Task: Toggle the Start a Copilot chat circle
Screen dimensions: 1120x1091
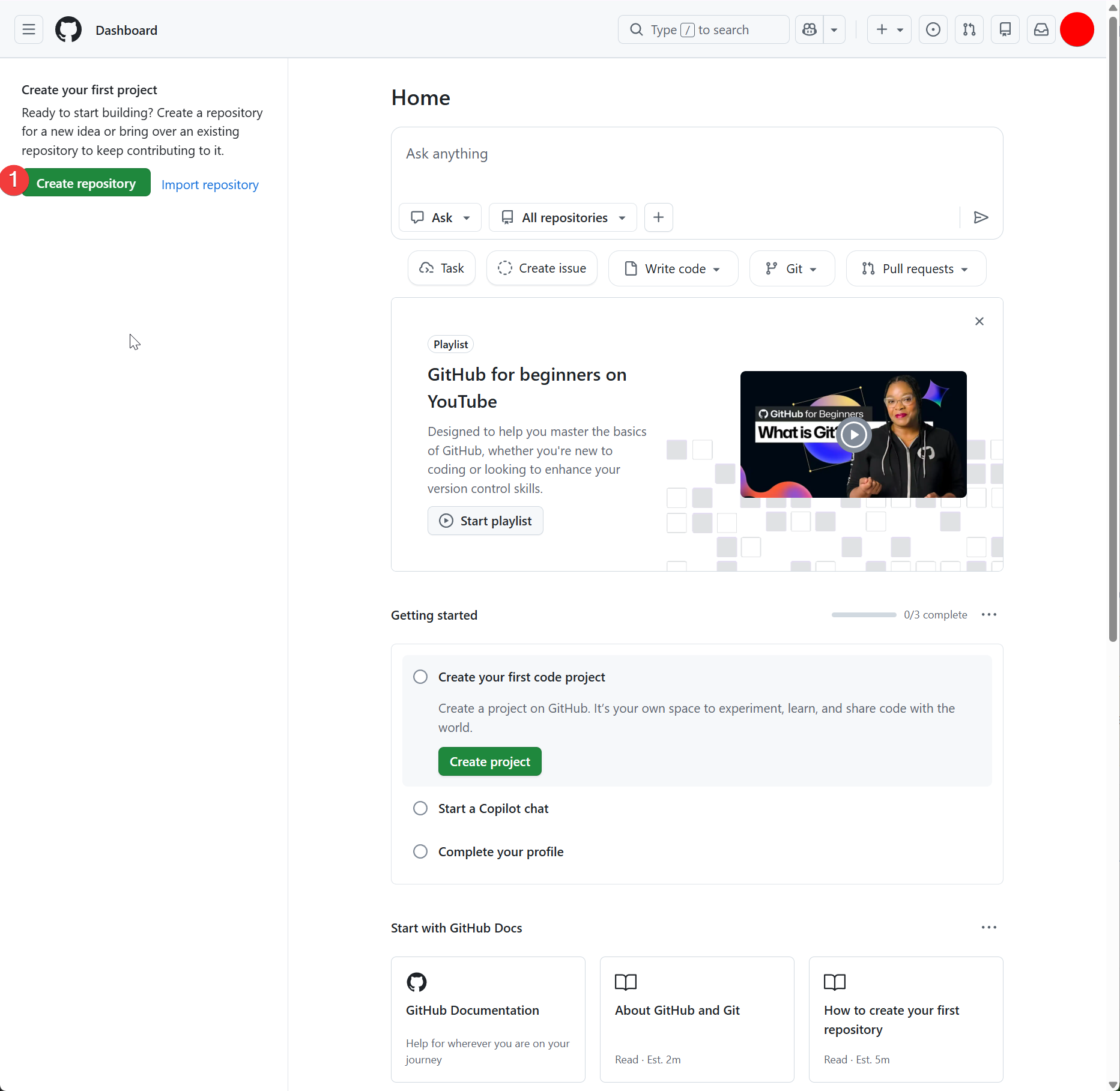Action: click(x=420, y=808)
